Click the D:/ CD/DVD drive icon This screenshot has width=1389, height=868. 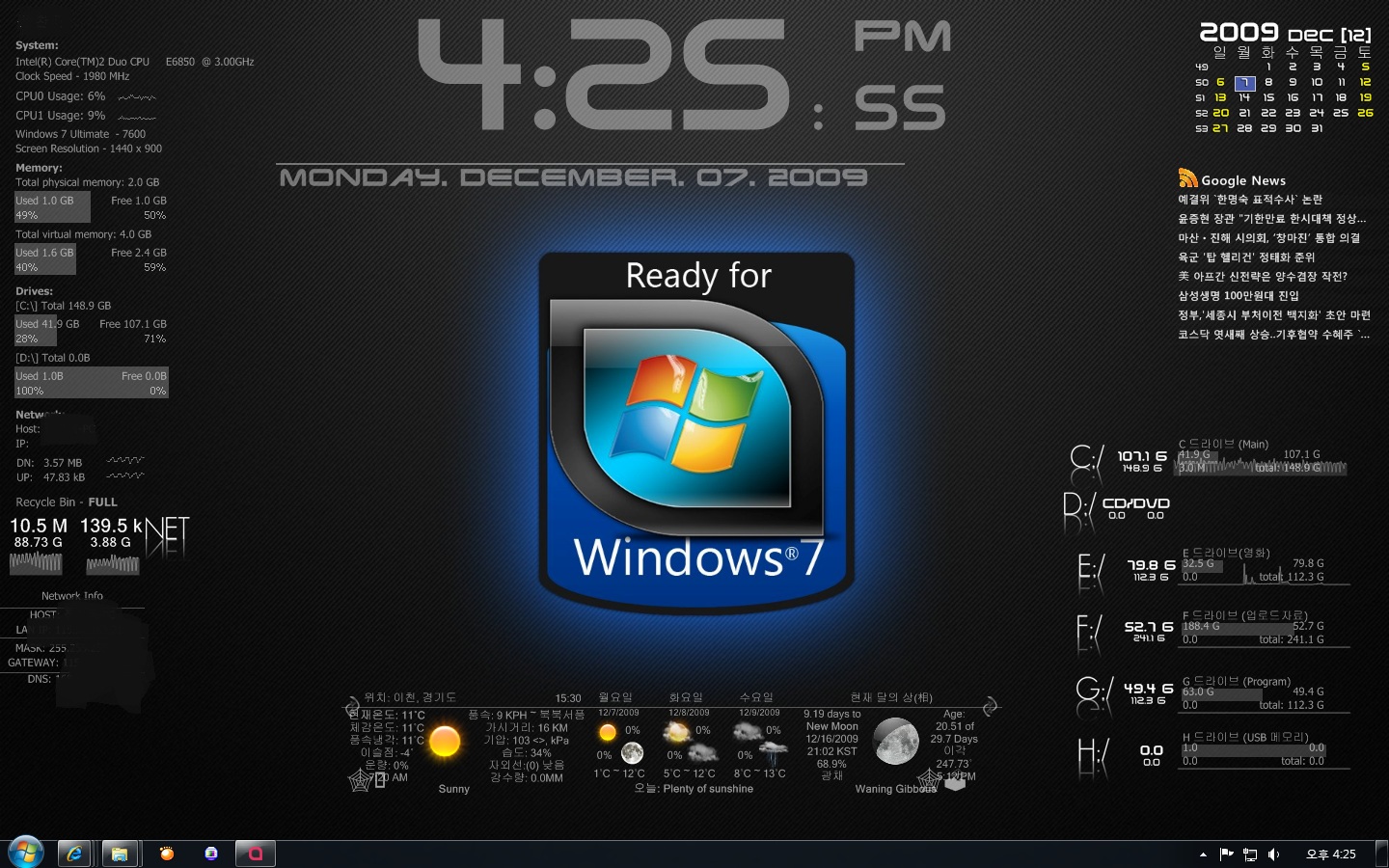pyautogui.click(x=1078, y=512)
